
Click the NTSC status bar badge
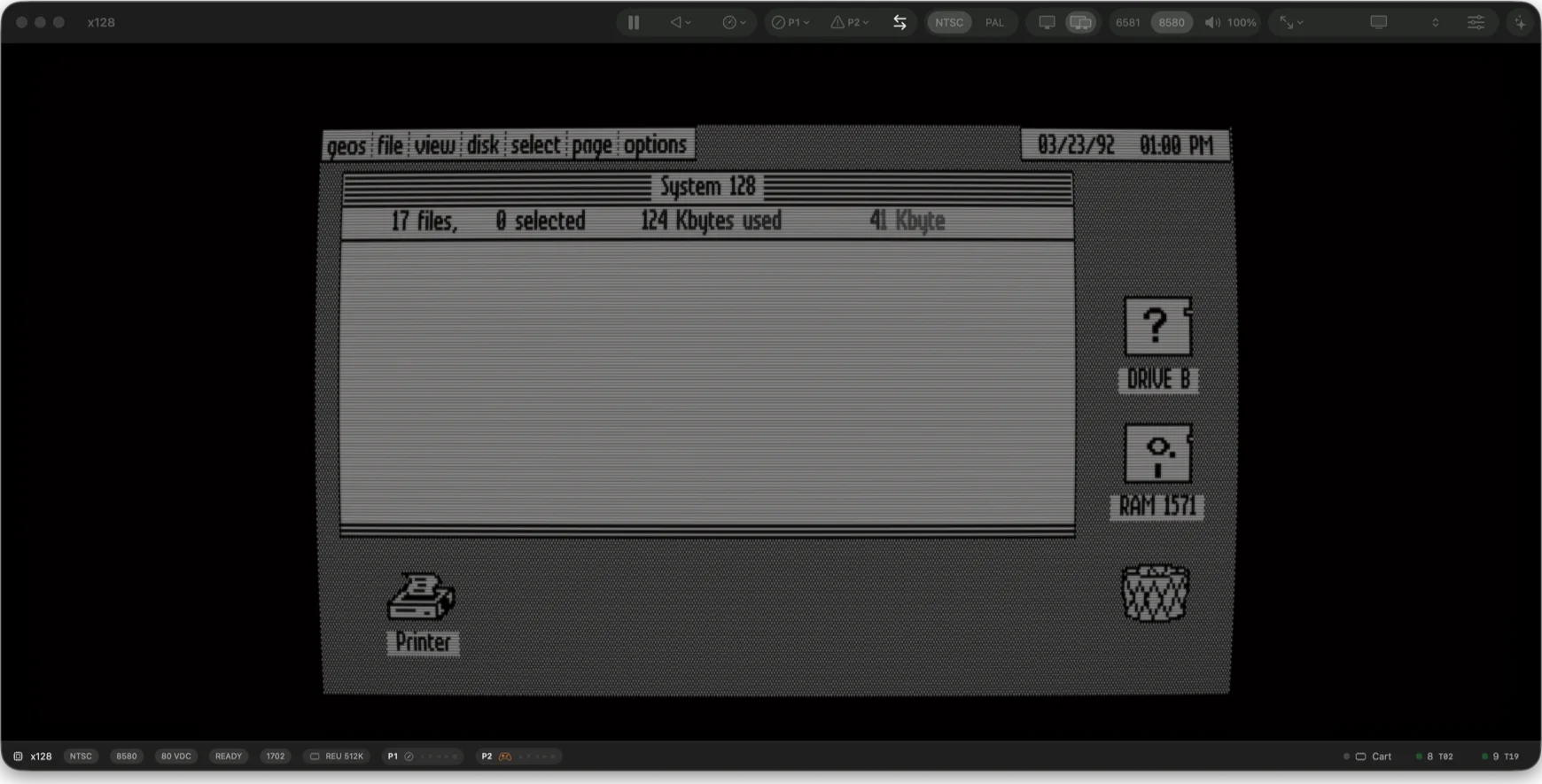click(x=81, y=757)
